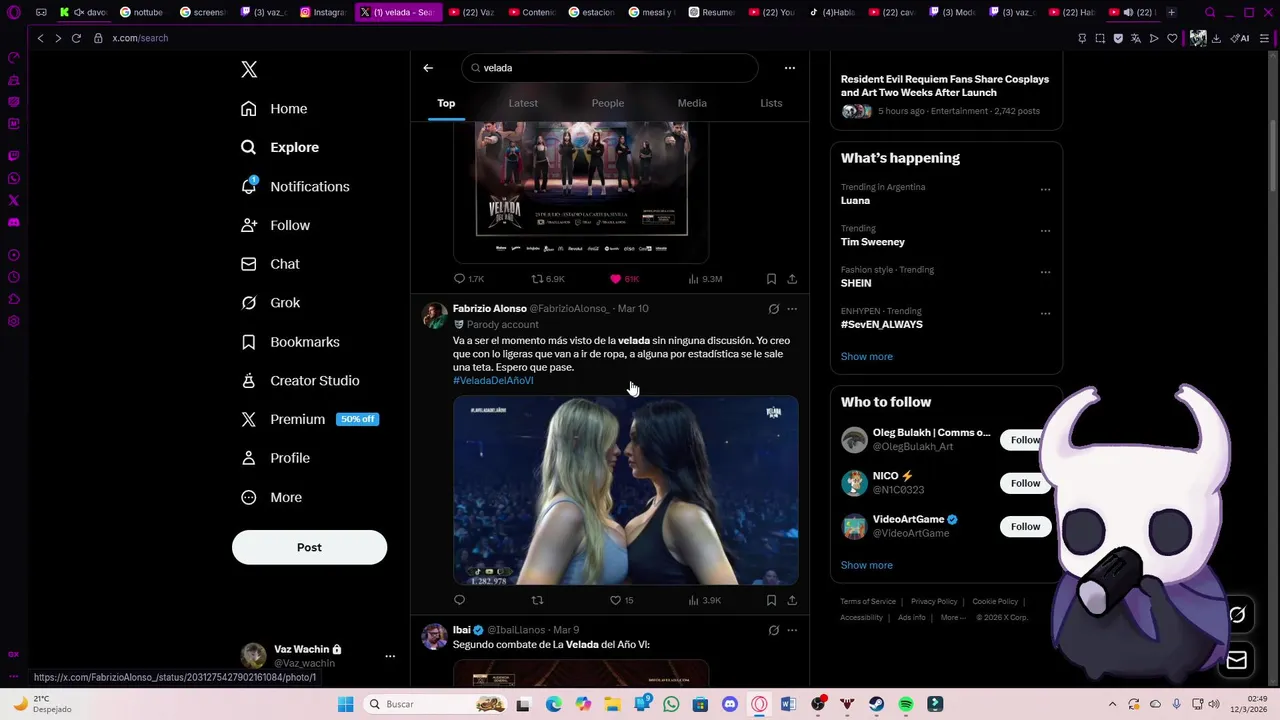
Task: Select the Top tab
Action: (446, 103)
